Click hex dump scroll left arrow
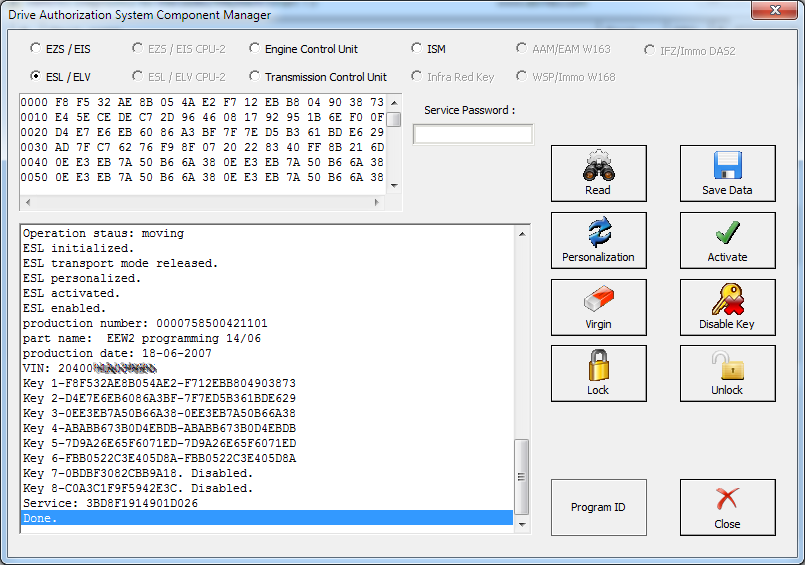Screen dimensions: 805x565 [x=28, y=202]
